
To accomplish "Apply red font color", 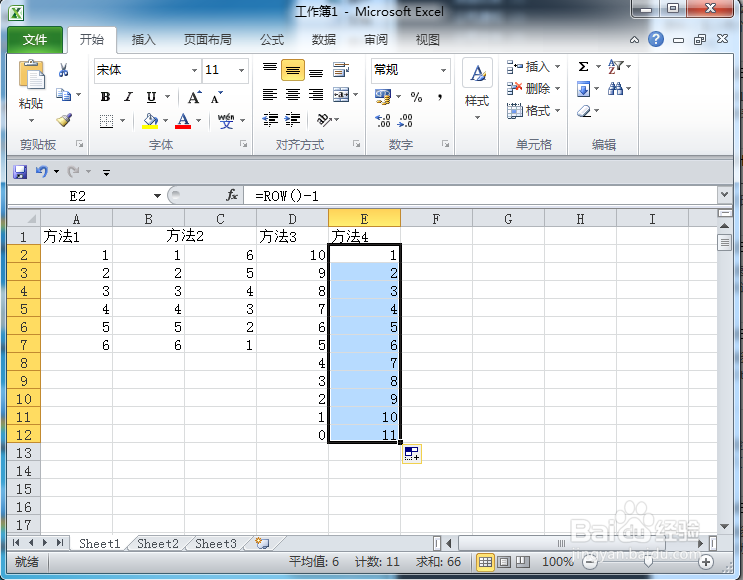I will point(183,120).
